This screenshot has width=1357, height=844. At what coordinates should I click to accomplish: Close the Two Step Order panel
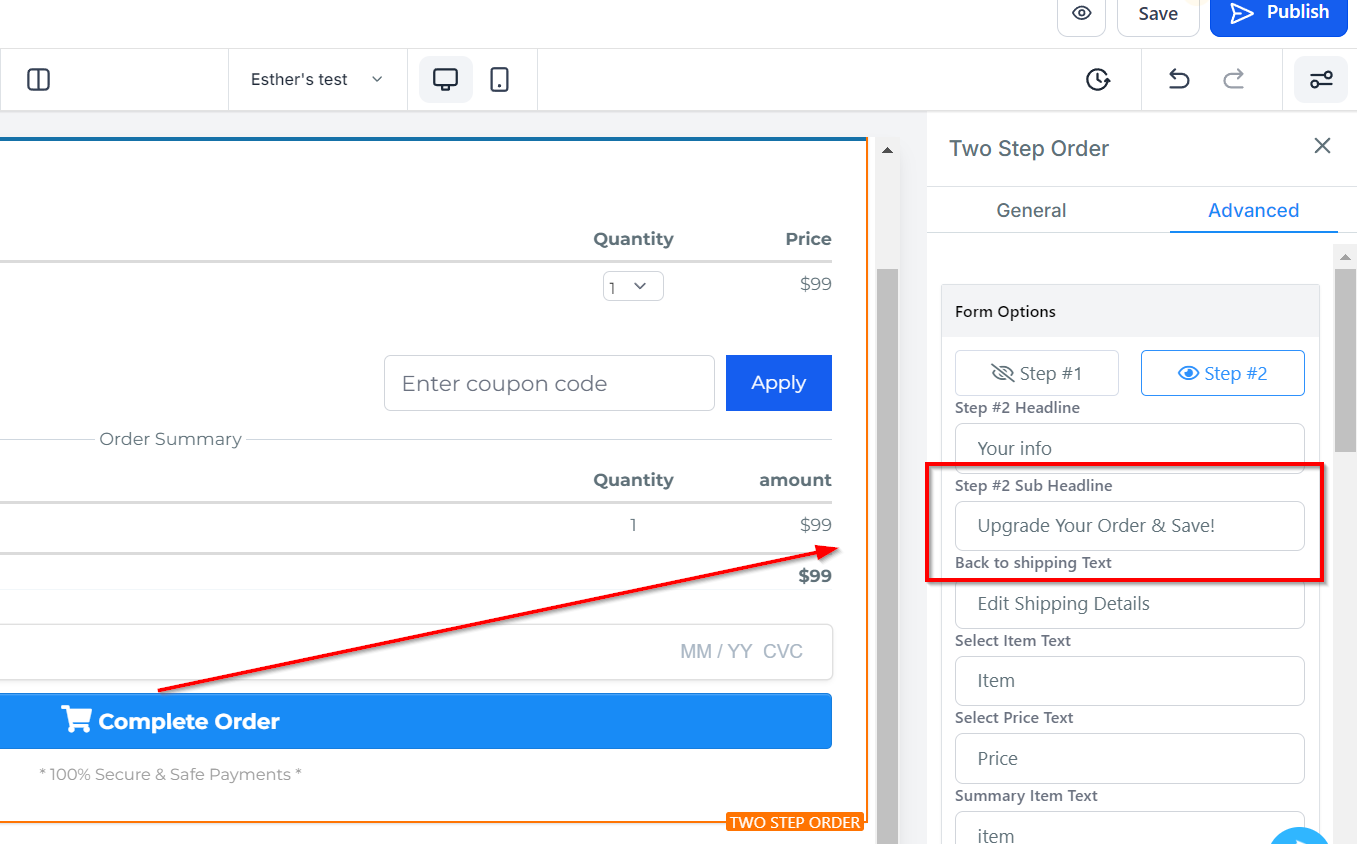point(1322,146)
